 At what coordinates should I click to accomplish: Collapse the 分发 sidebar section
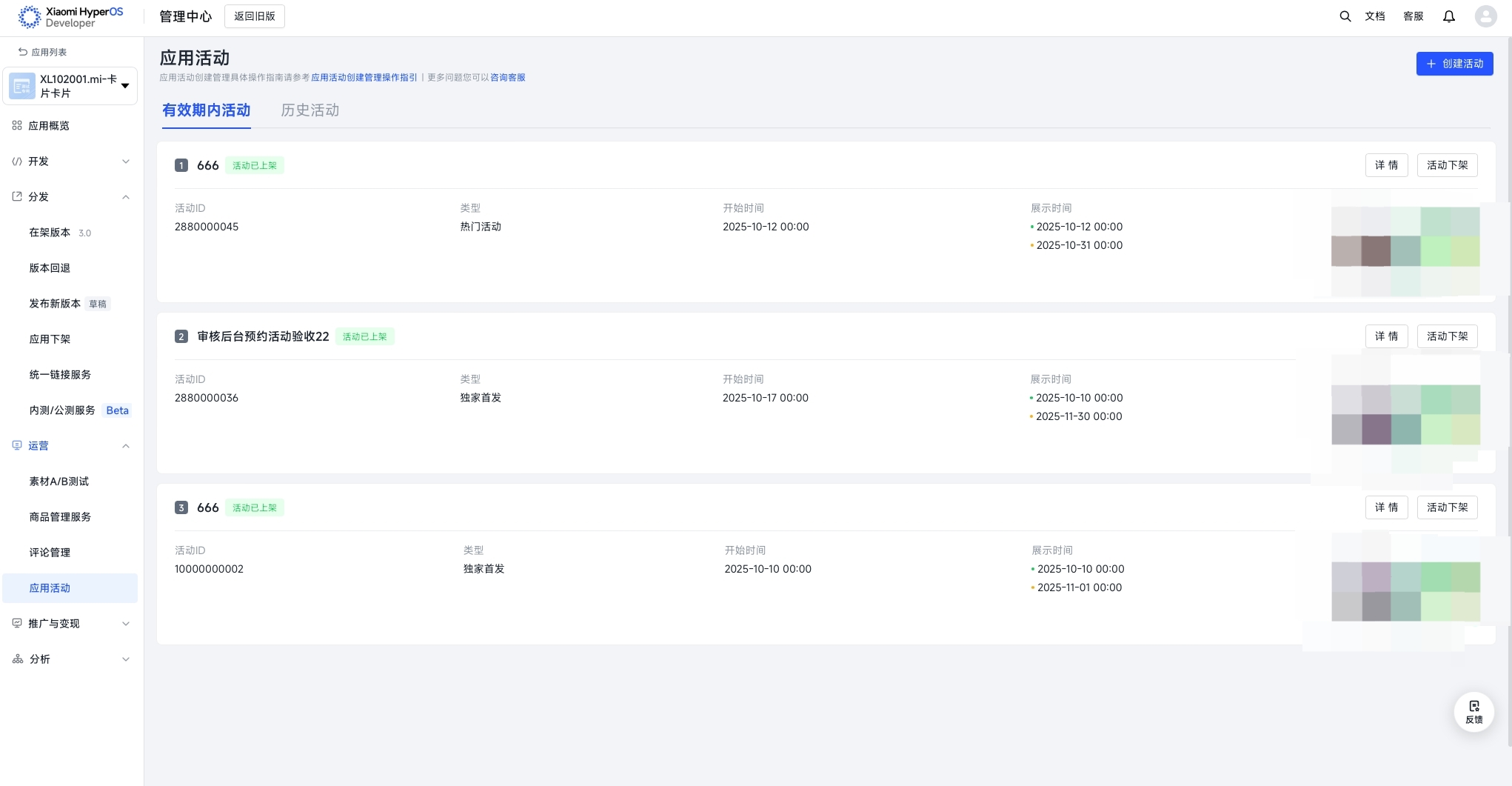[x=126, y=197]
